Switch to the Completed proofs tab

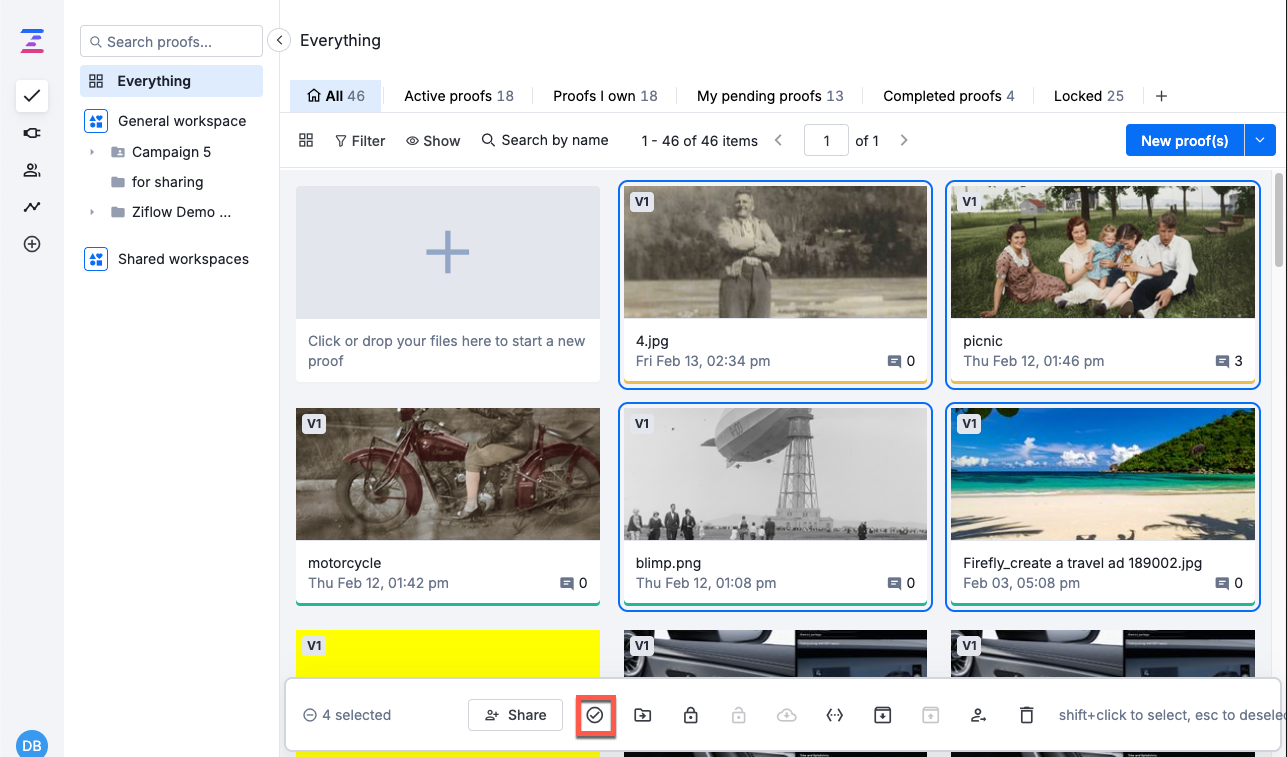948,96
